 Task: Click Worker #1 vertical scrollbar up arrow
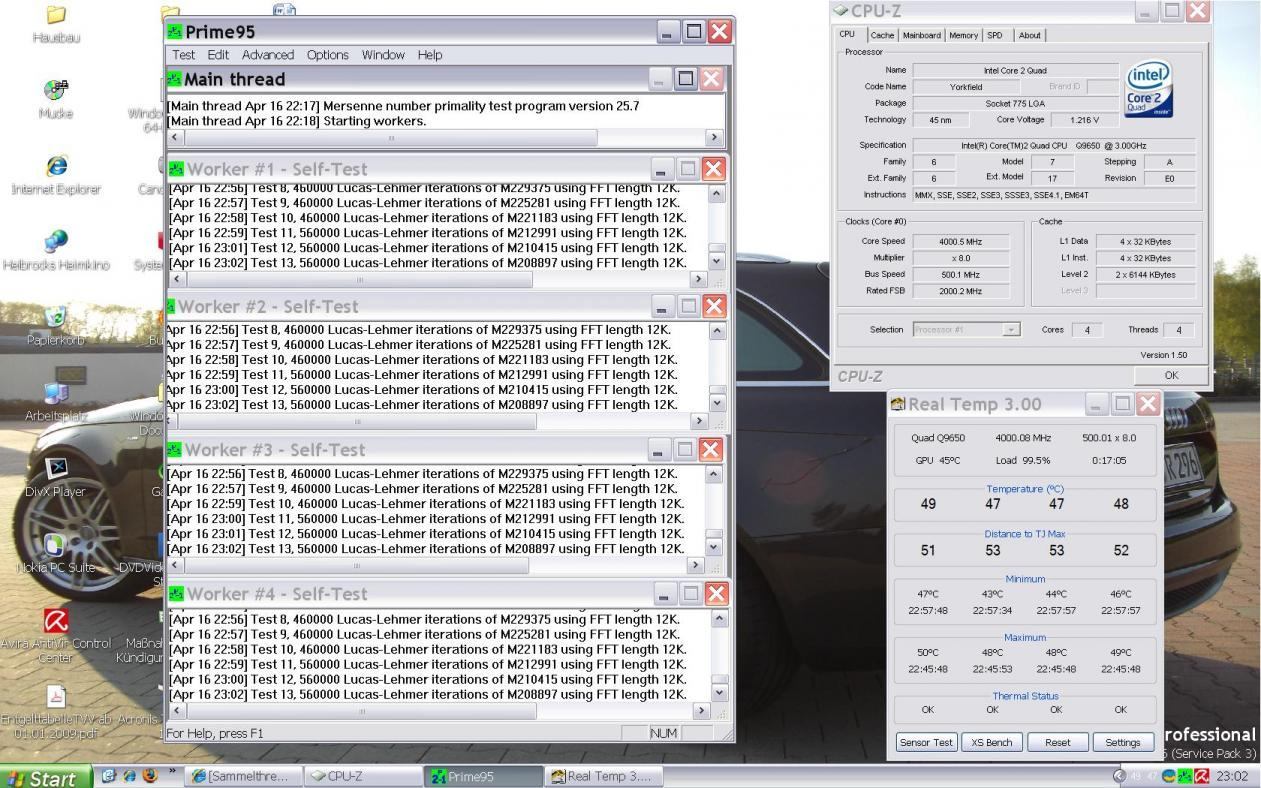coord(716,194)
